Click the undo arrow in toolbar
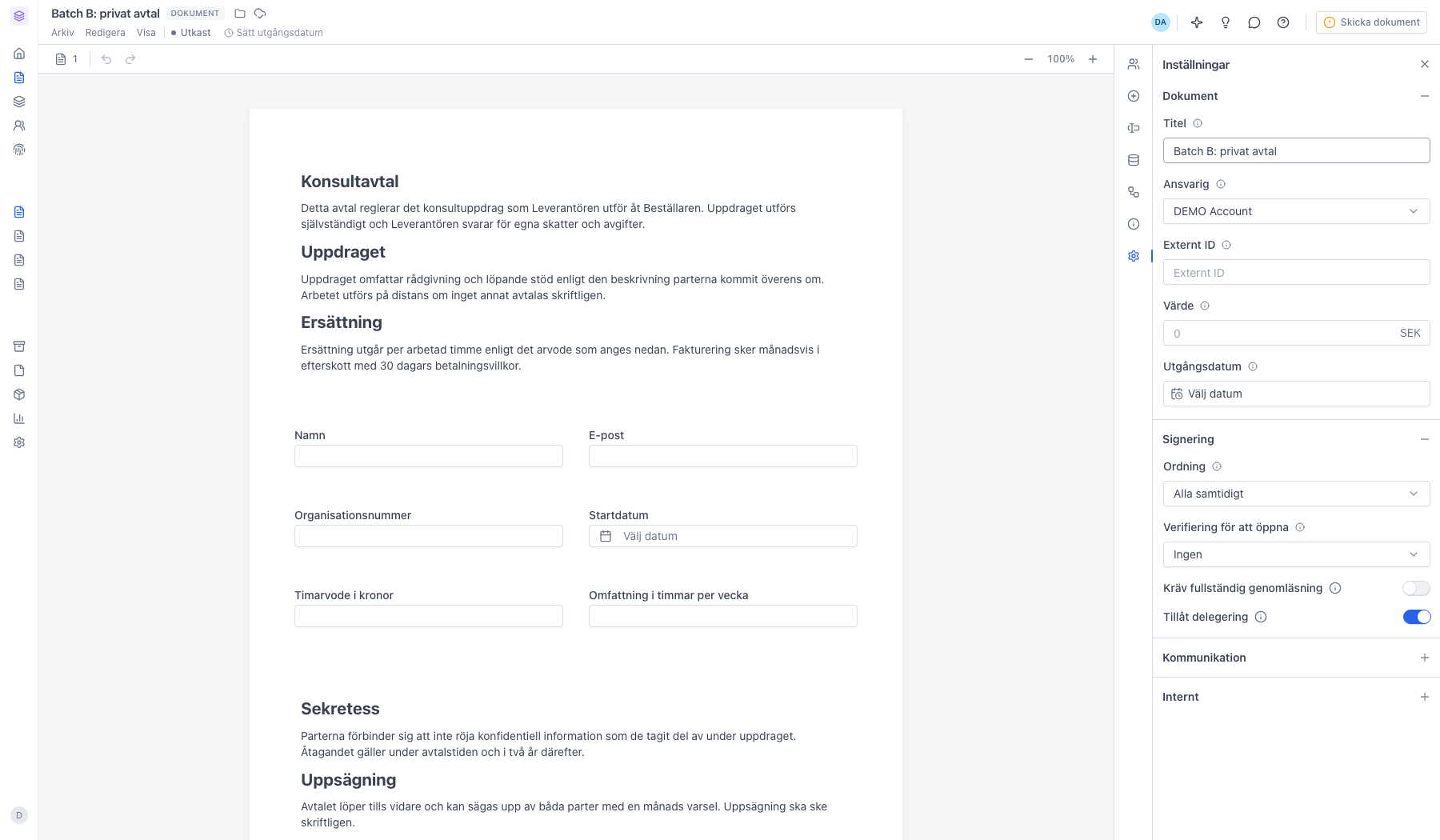This screenshot has width=1440, height=840. pyautogui.click(x=106, y=59)
